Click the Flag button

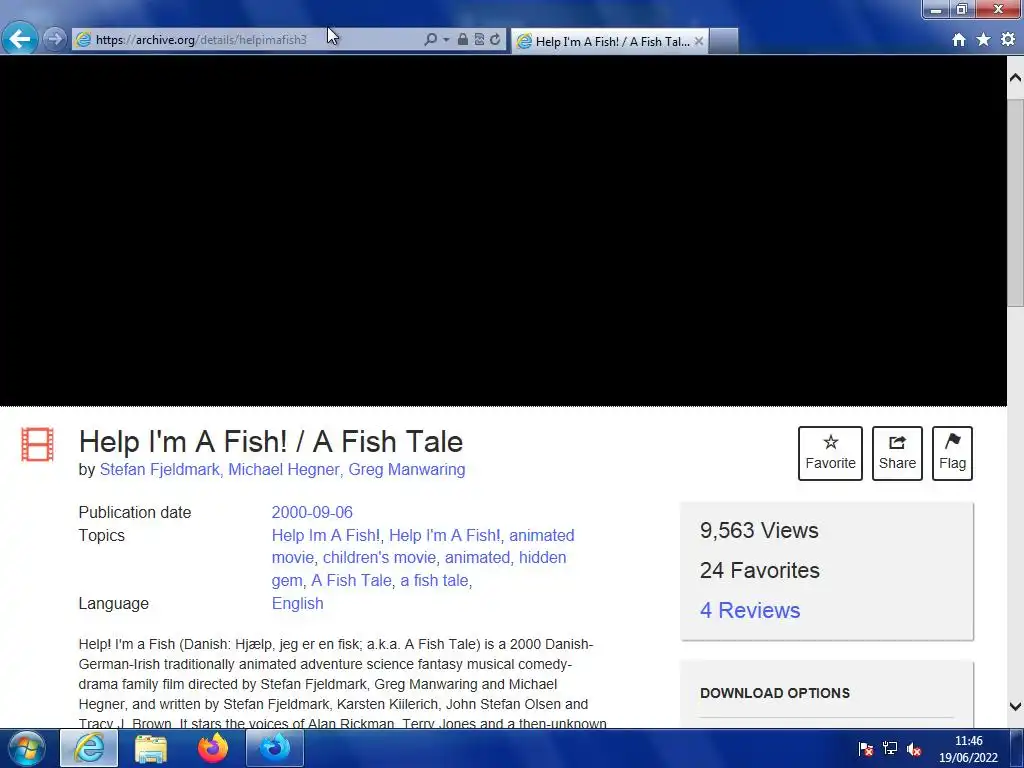click(952, 453)
